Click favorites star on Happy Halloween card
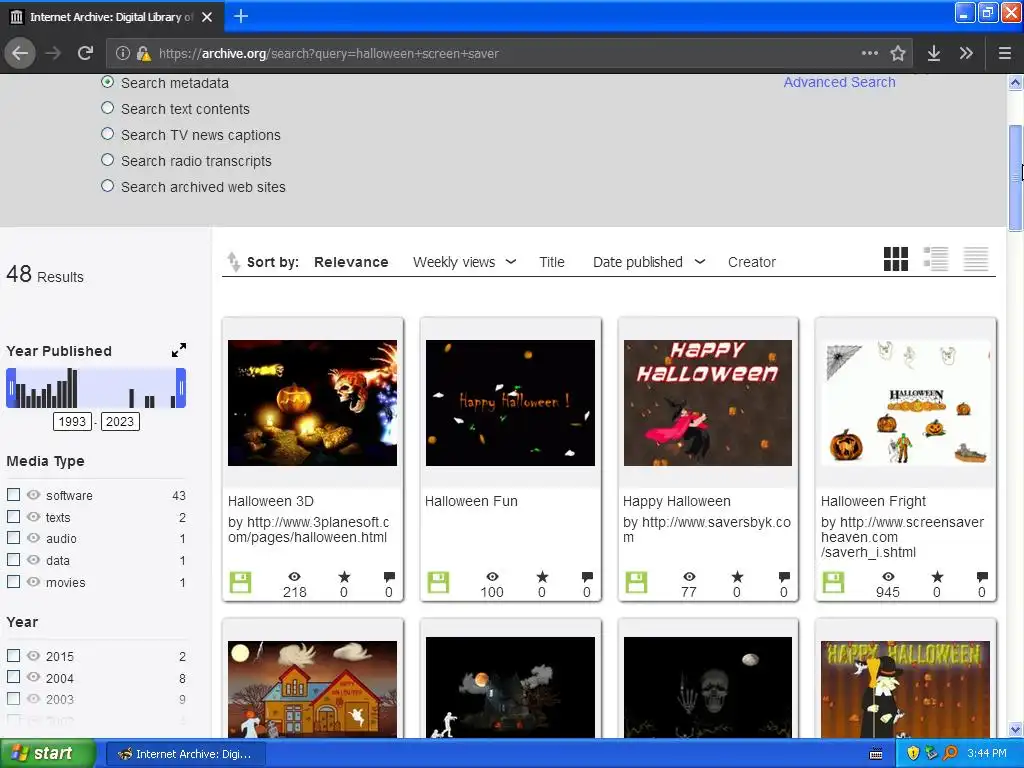 tap(737, 577)
